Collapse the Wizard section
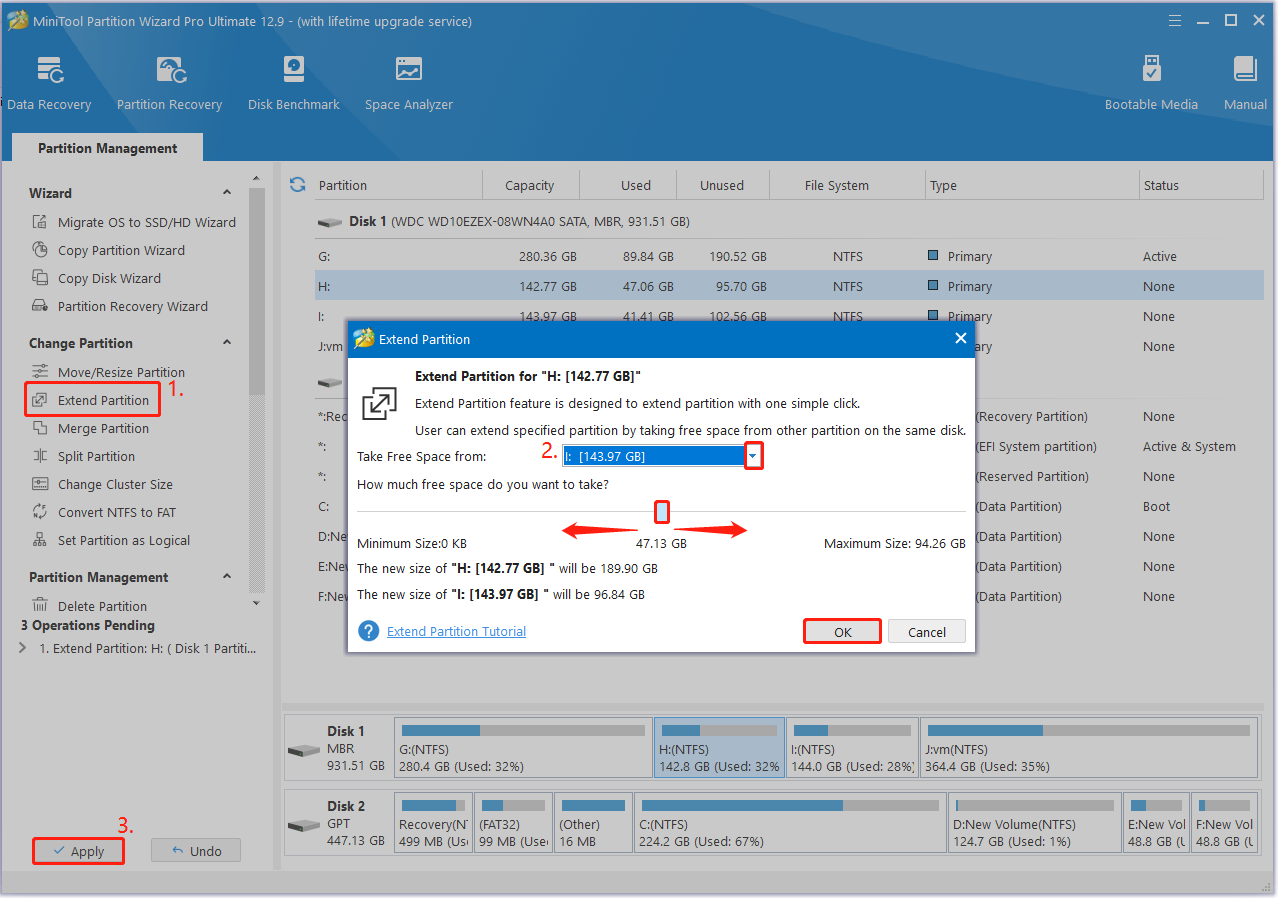1280x899 pixels. click(227, 193)
